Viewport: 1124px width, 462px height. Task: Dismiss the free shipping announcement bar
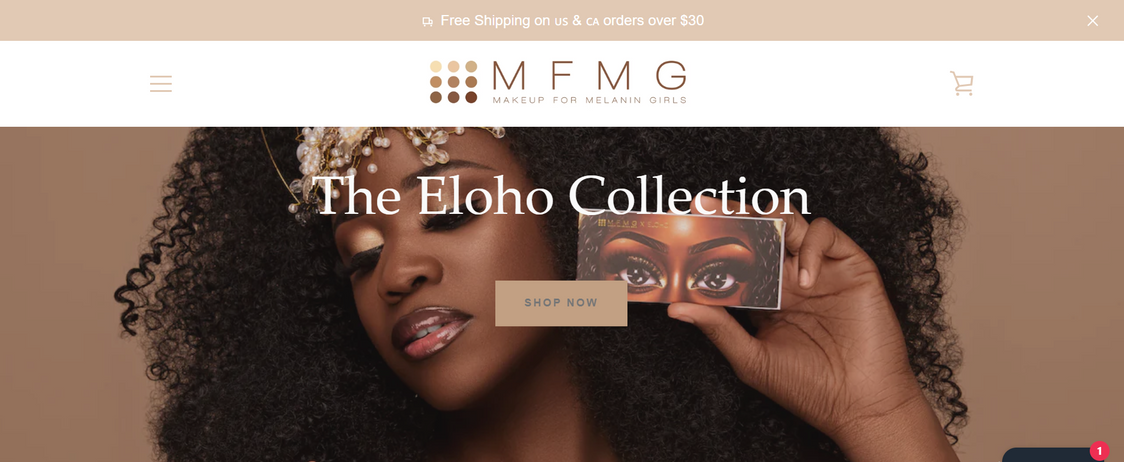[1092, 21]
